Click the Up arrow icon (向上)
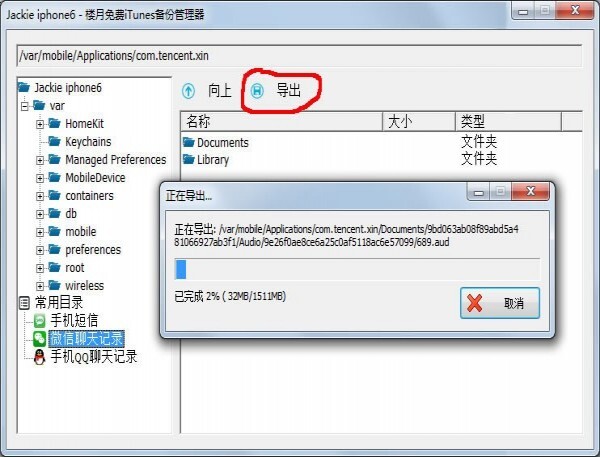Image resolution: width=600 pixels, height=457 pixels. point(188,91)
